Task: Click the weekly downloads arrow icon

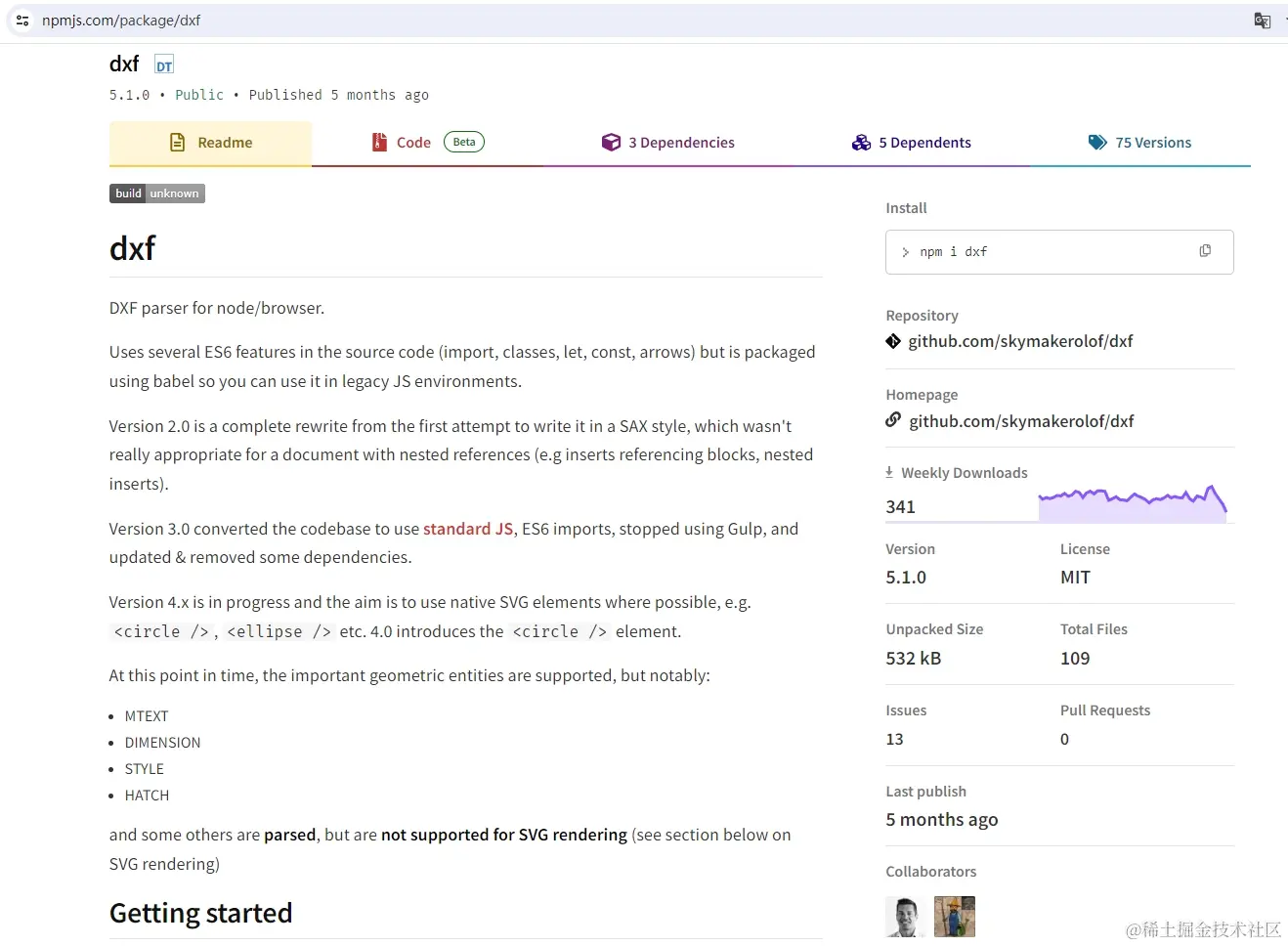Action: click(x=889, y=472)
